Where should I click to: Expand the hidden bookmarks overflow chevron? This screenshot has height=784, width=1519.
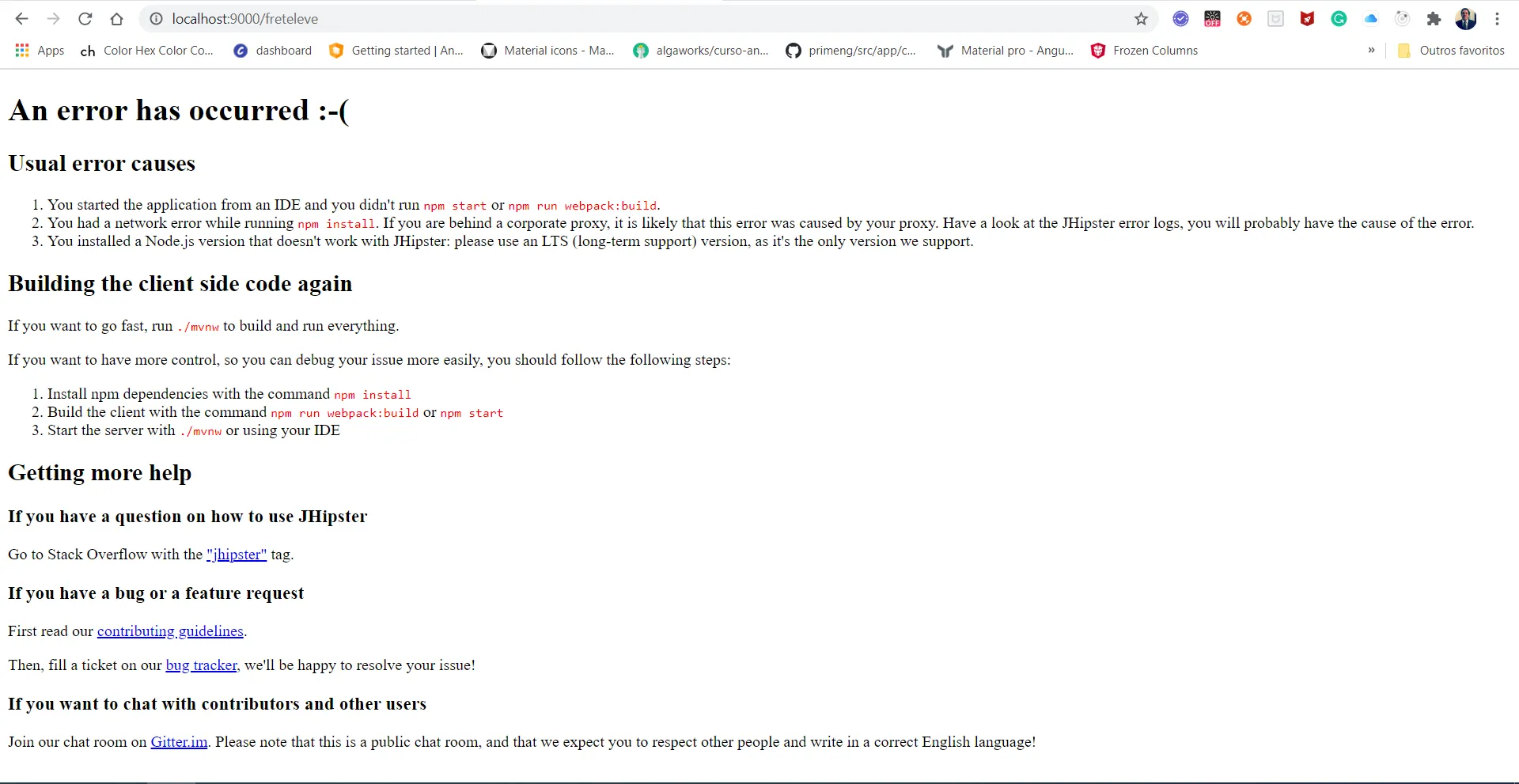[1371, 51]
